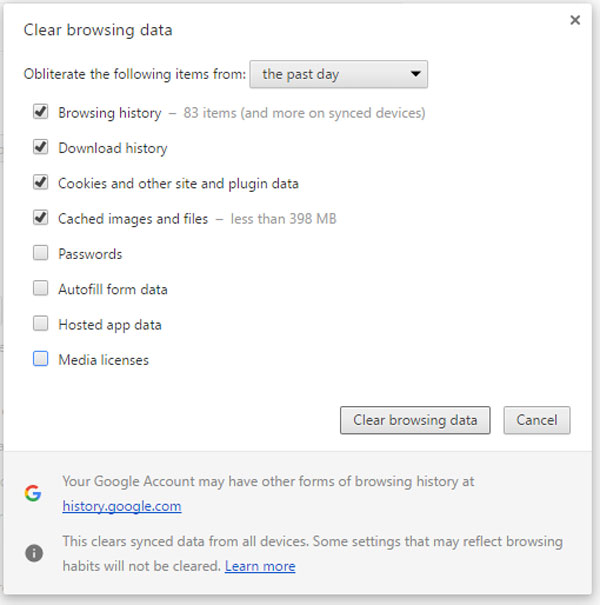Tick the Autofill form data checkbox
The width and height of the screenshot is (600, 605).
pyautogui.click(x=41, y=289)
